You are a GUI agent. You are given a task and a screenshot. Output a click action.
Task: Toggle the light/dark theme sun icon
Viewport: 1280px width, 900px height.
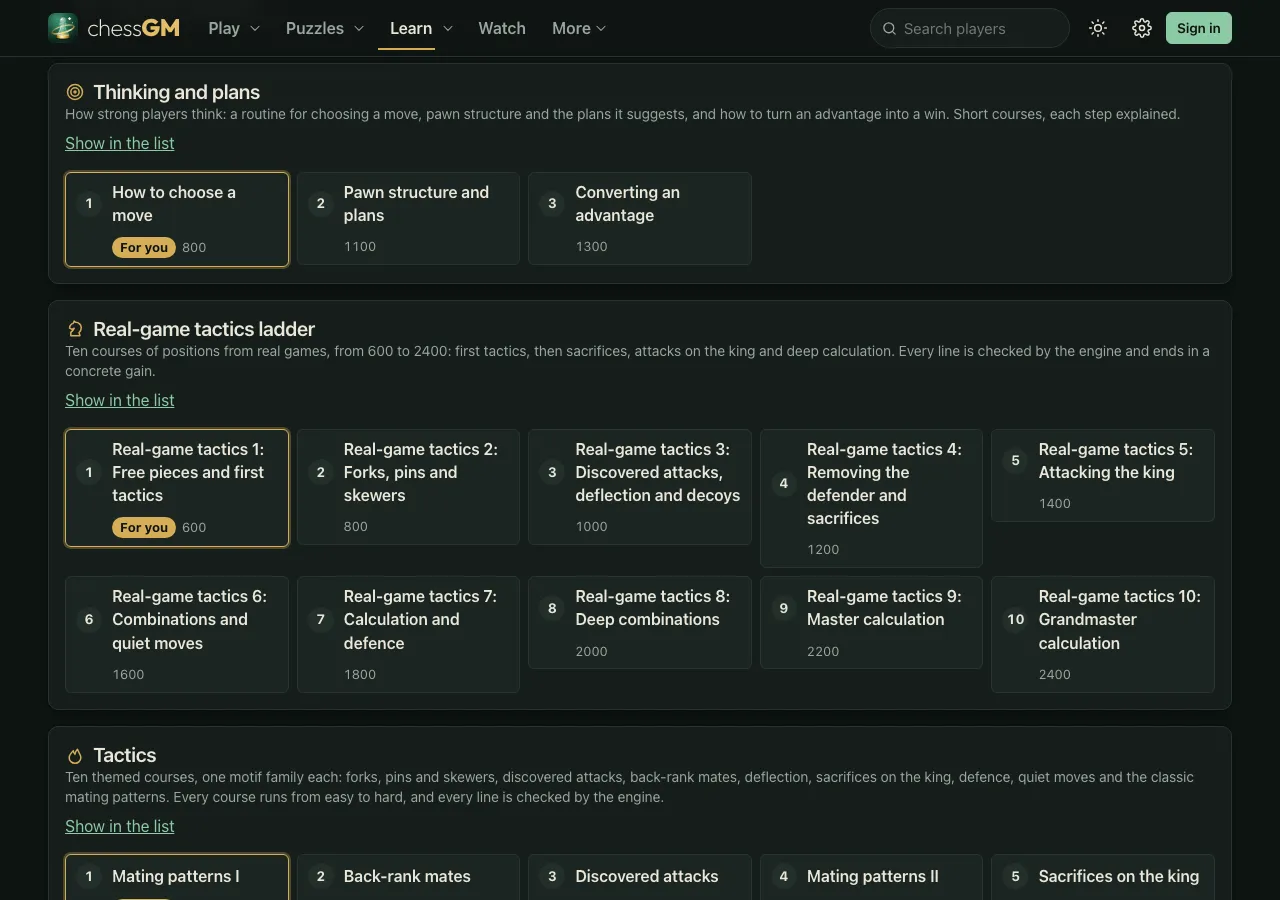click(x=1098, y=28)
